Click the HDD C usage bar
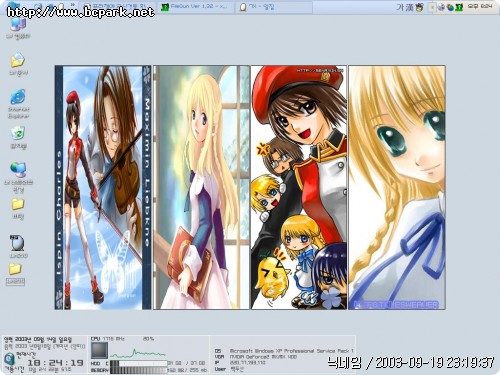The image size is (500, 375). [x=139, y=363]
